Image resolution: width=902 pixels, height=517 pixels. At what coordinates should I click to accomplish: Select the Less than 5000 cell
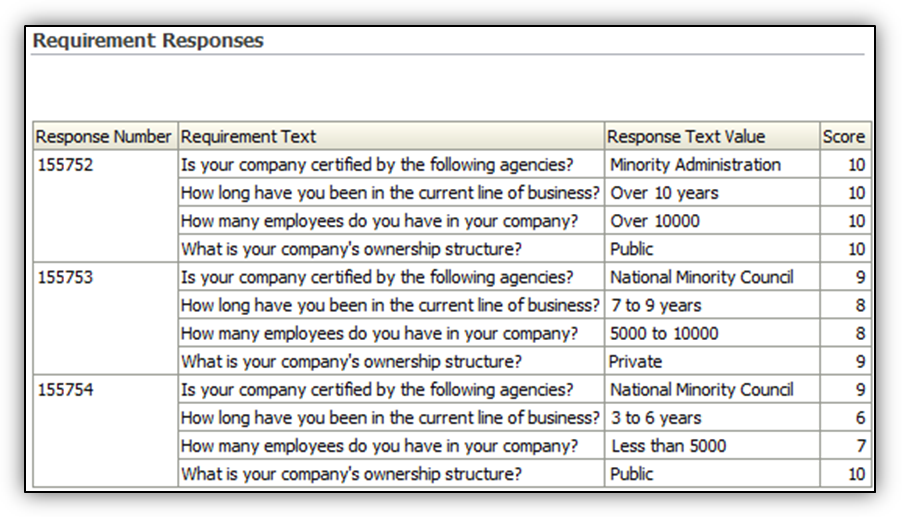point(669,446)
